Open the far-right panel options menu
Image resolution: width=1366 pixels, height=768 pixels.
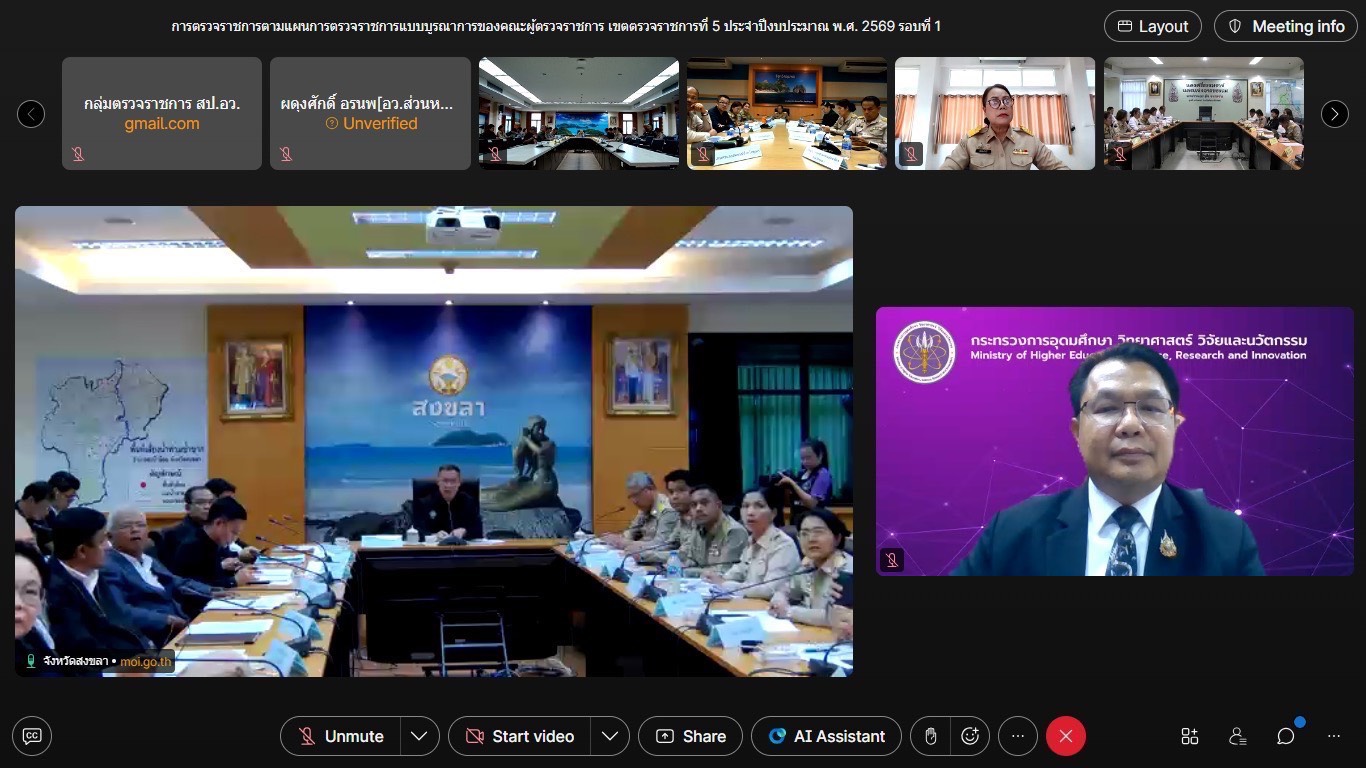point(1334,736)
